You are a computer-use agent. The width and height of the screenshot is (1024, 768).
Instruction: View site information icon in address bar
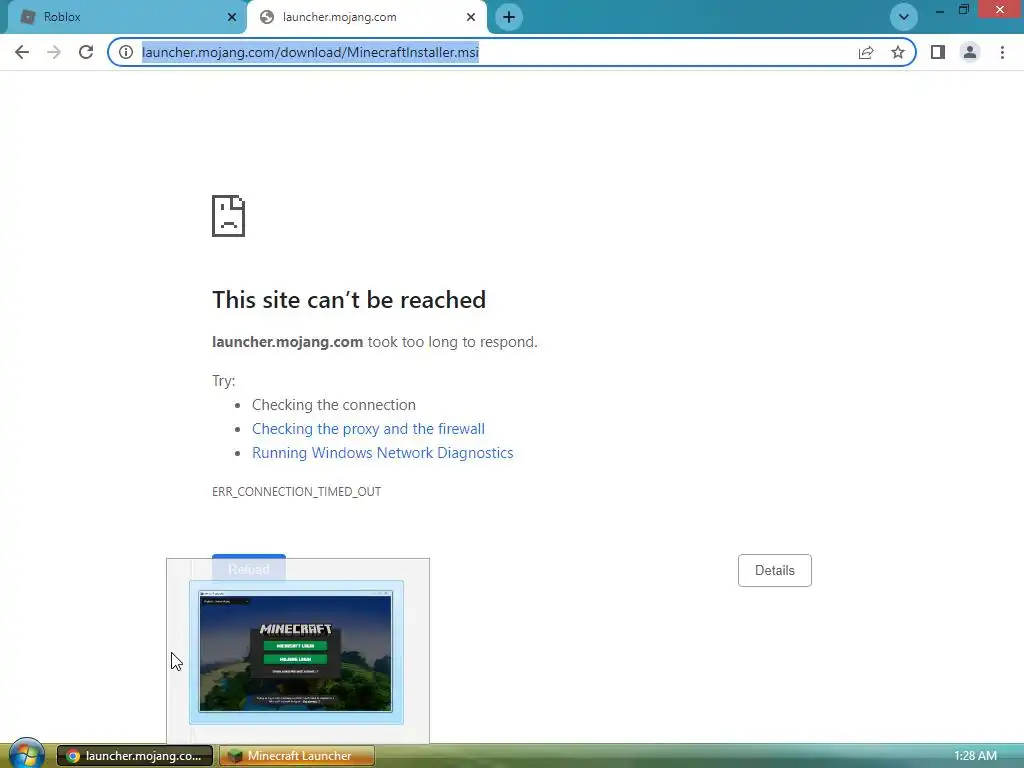126,52
